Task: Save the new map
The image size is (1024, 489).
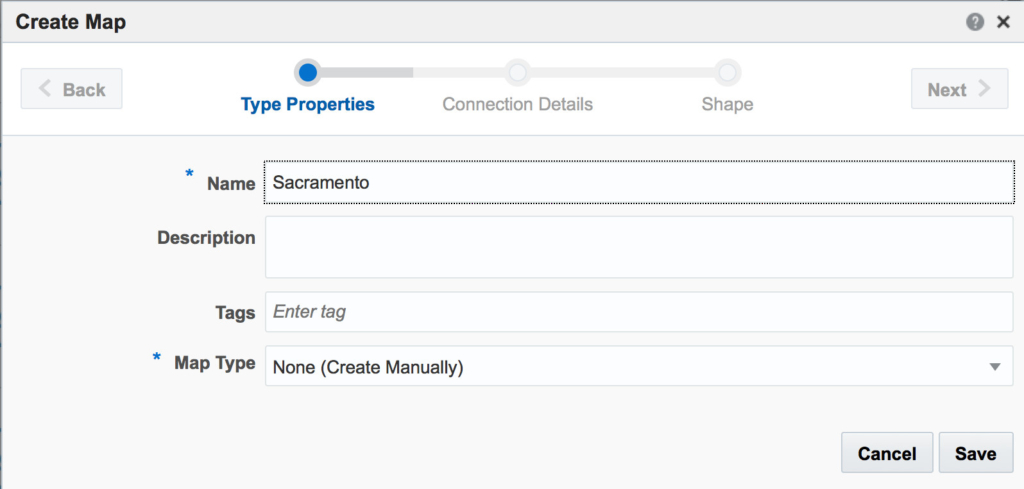Action: (976, 452)
